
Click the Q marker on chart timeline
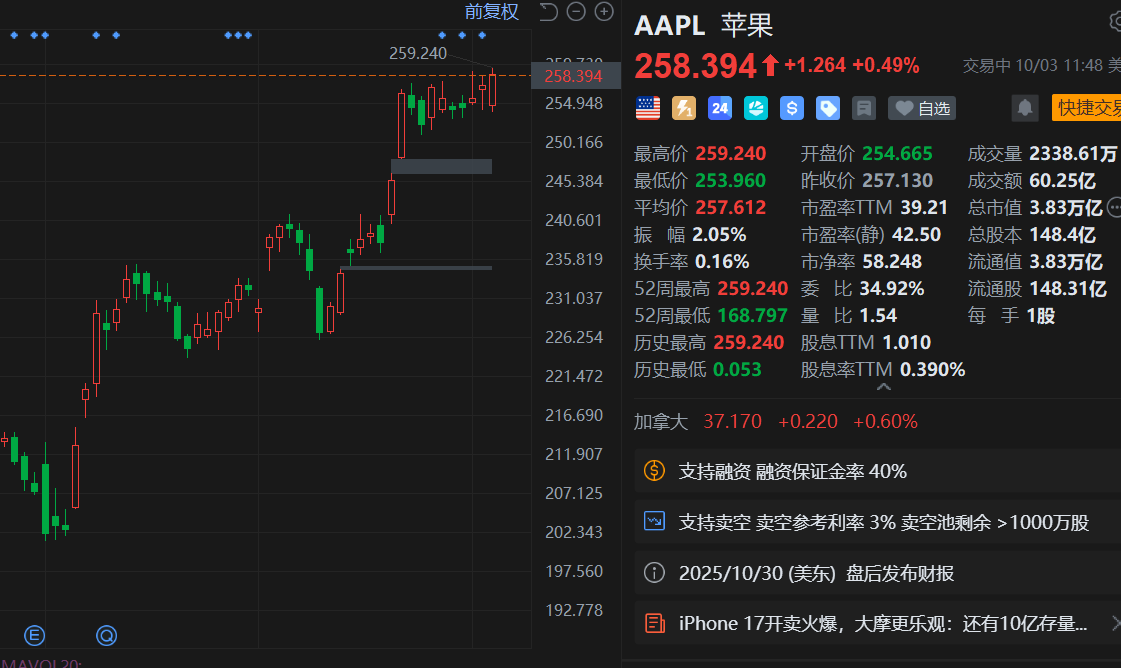pos(106,635)
